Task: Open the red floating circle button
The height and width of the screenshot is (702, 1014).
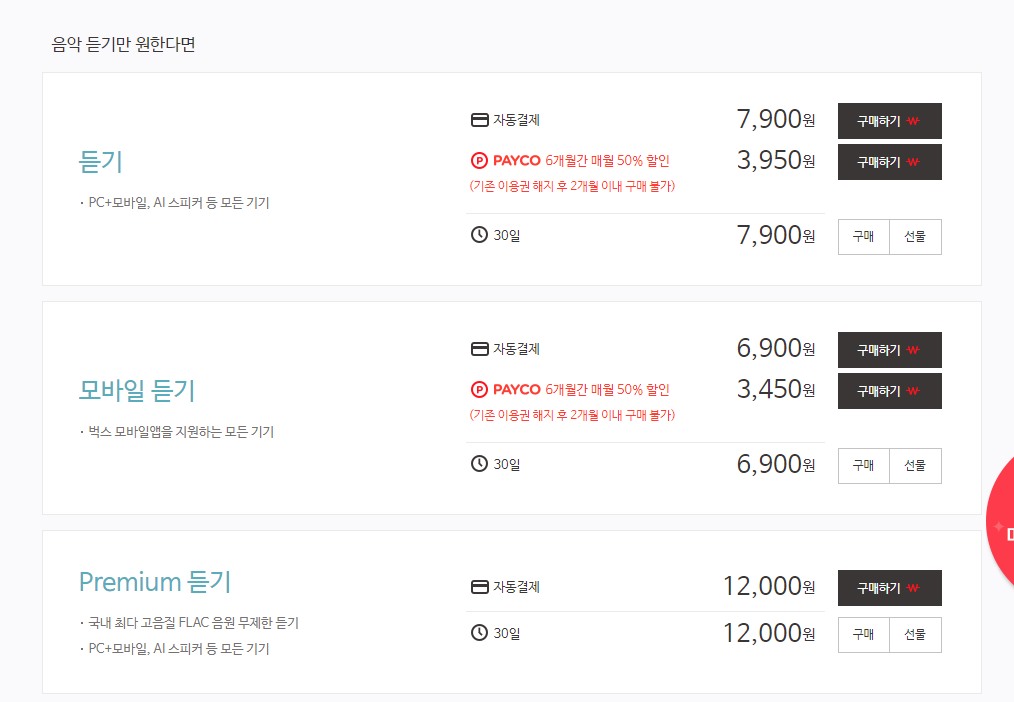Action: (1000, 526)
